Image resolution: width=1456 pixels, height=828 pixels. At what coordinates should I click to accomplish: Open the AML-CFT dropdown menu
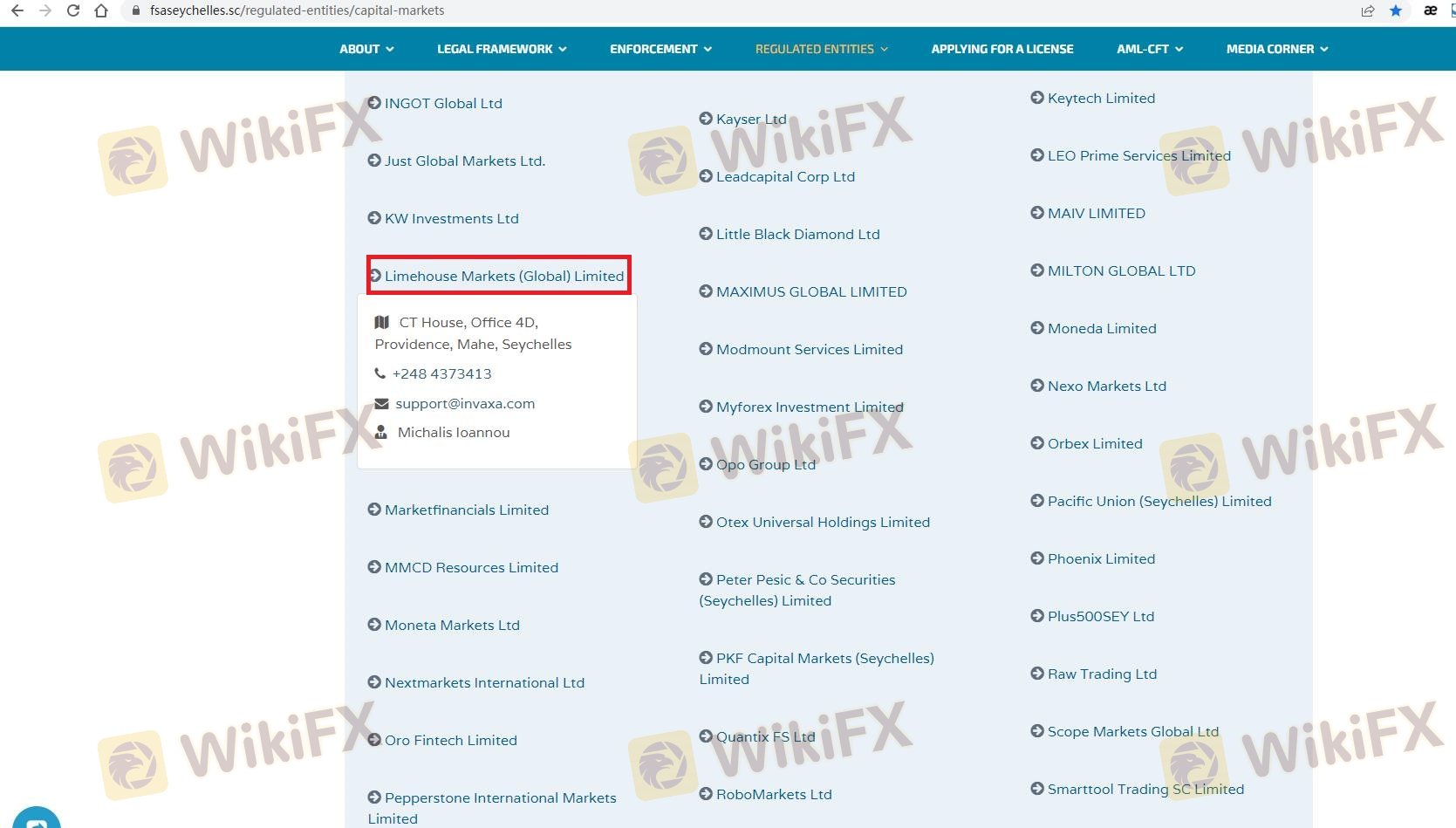[1149, 49]
